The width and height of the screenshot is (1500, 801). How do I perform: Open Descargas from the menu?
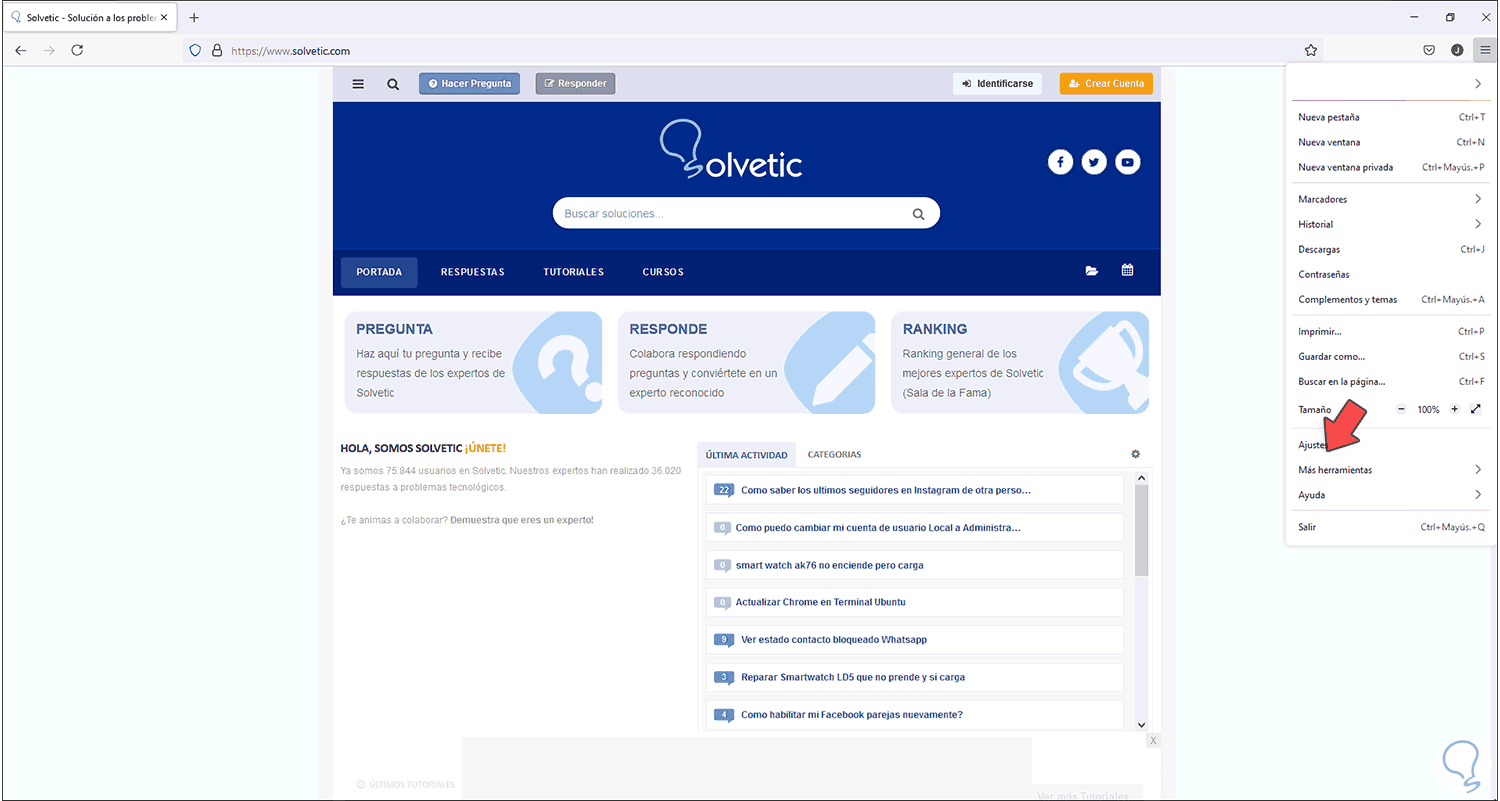click(x=1390, y=249)
